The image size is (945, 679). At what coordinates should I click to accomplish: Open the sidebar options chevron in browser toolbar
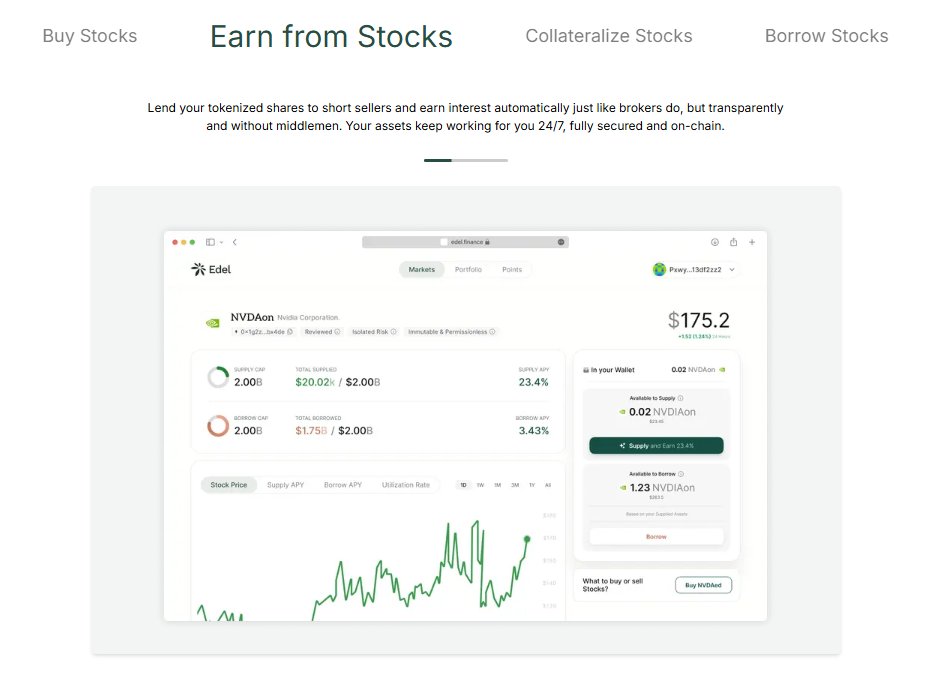click(221, 242)
